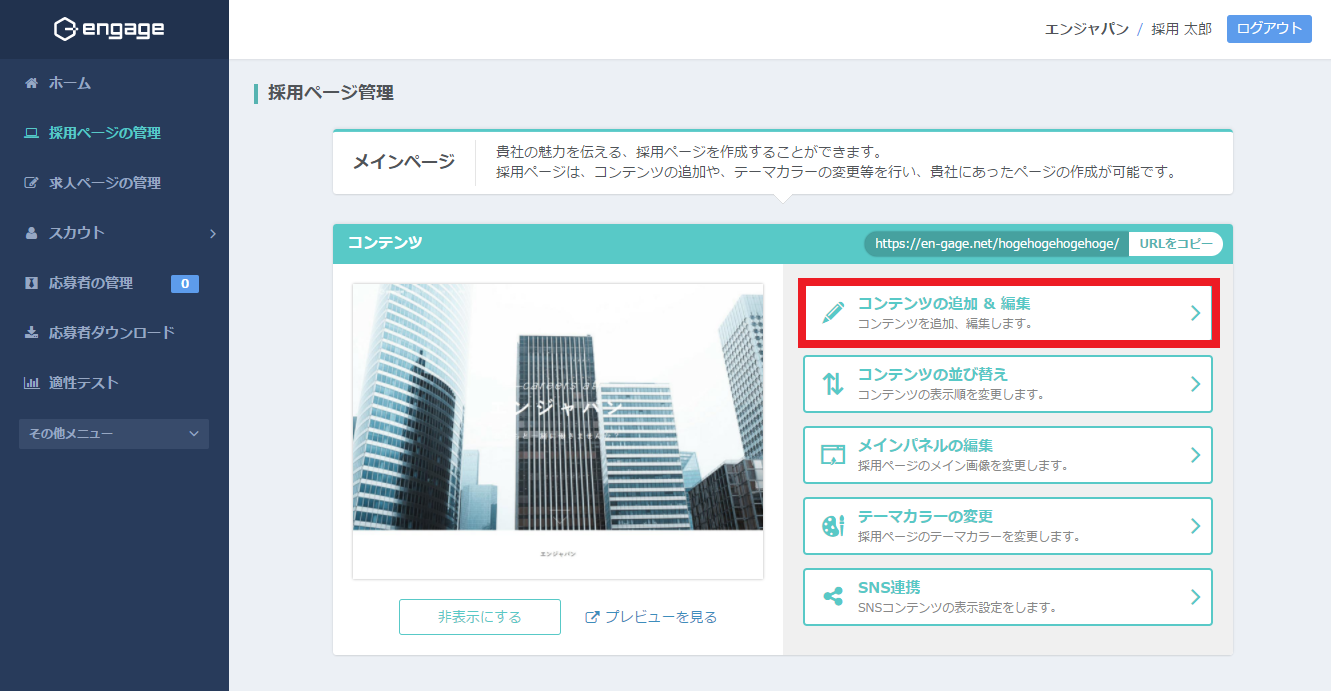
Task: Click the person icon beside スカウト
Action: pyautogui.click(x=31, y=233)
